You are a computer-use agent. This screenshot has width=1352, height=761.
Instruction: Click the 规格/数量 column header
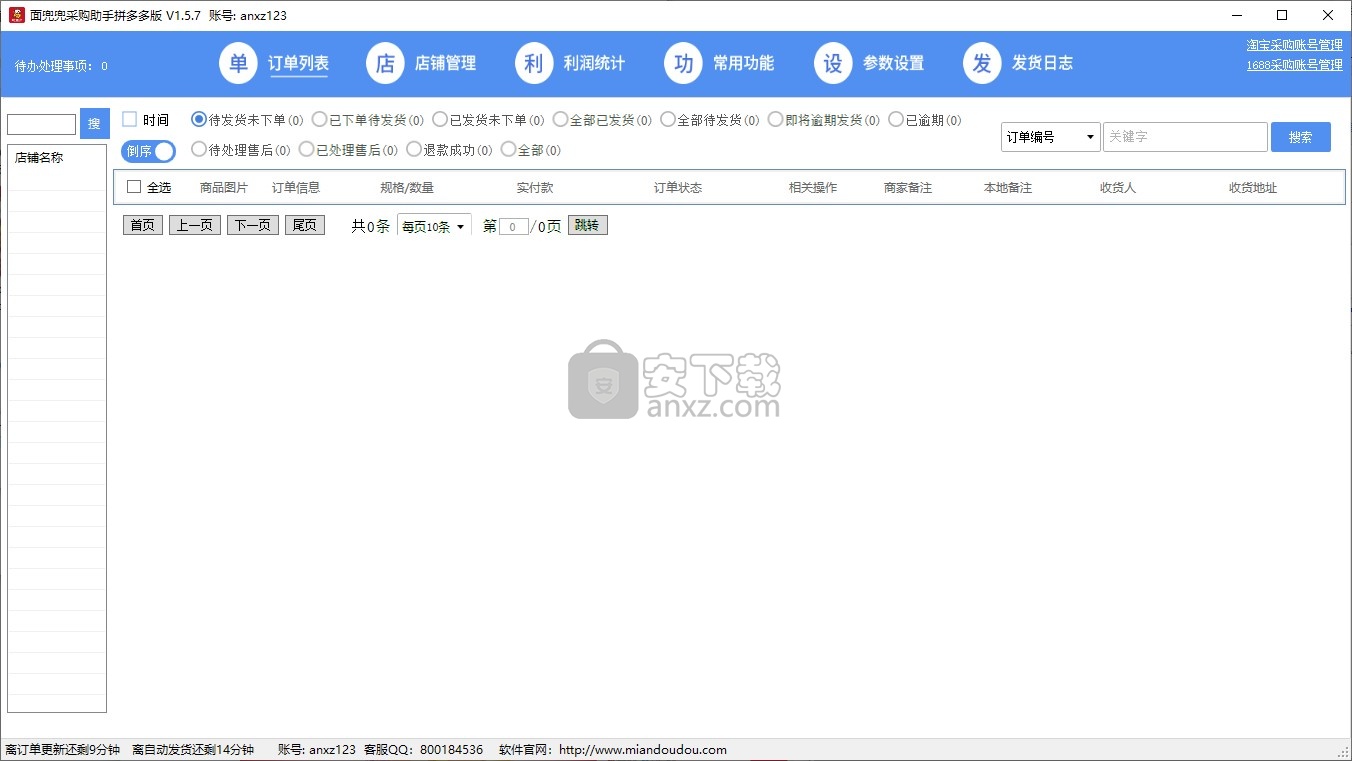(407, 187)
